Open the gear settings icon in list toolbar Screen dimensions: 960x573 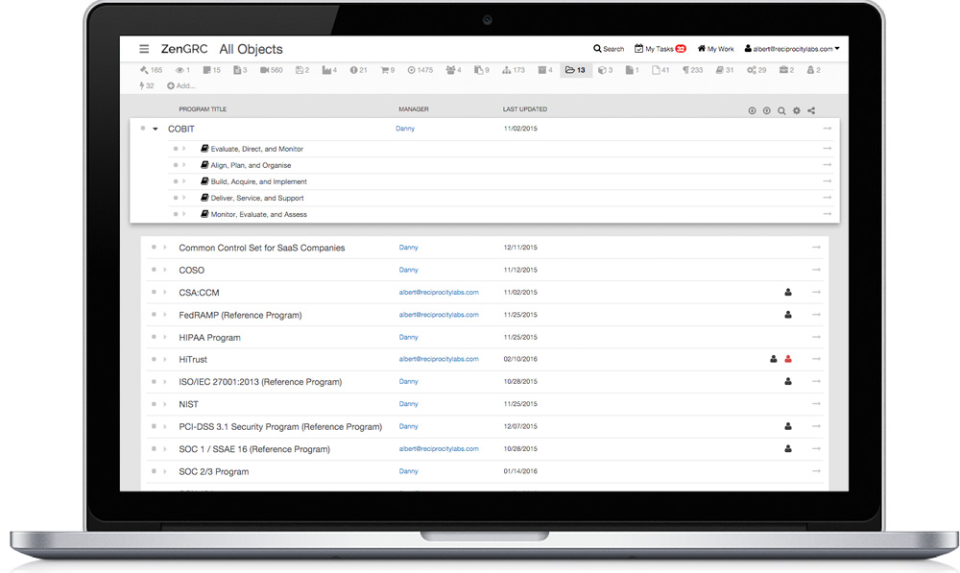(796, 111)
